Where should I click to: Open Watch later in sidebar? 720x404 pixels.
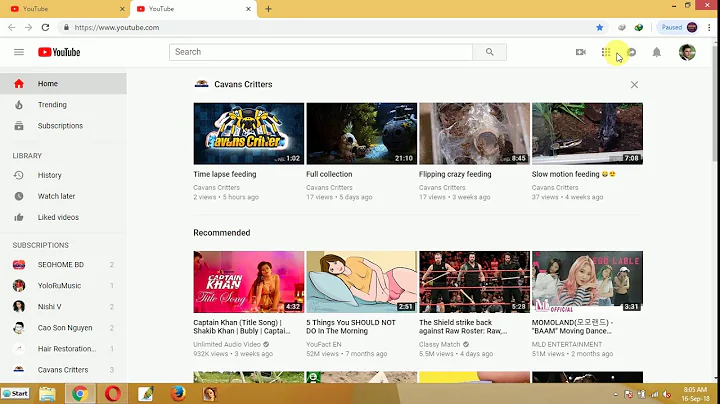tap(63, 196)
